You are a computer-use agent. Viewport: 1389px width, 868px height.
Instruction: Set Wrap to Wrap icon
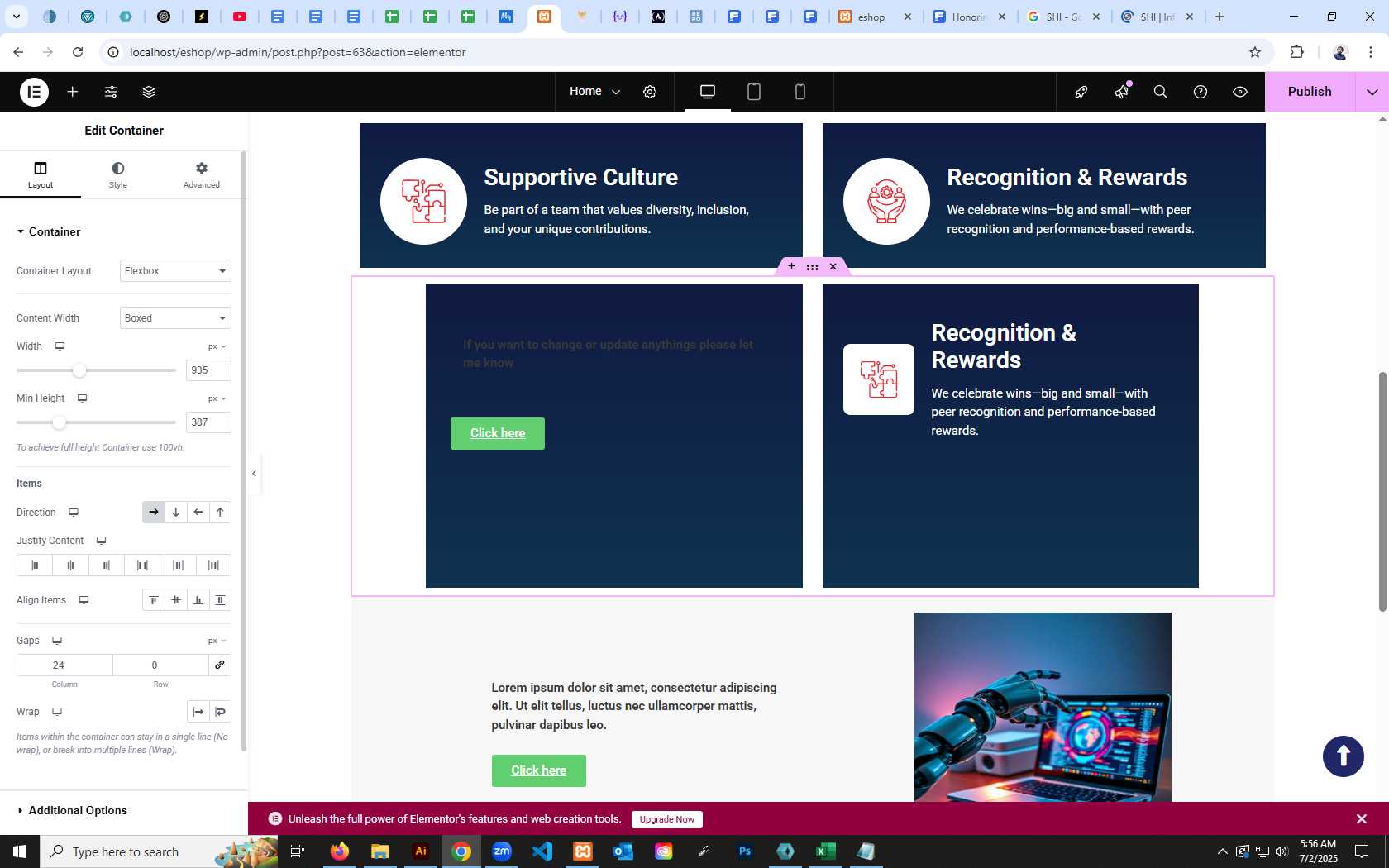coord(221,712)
